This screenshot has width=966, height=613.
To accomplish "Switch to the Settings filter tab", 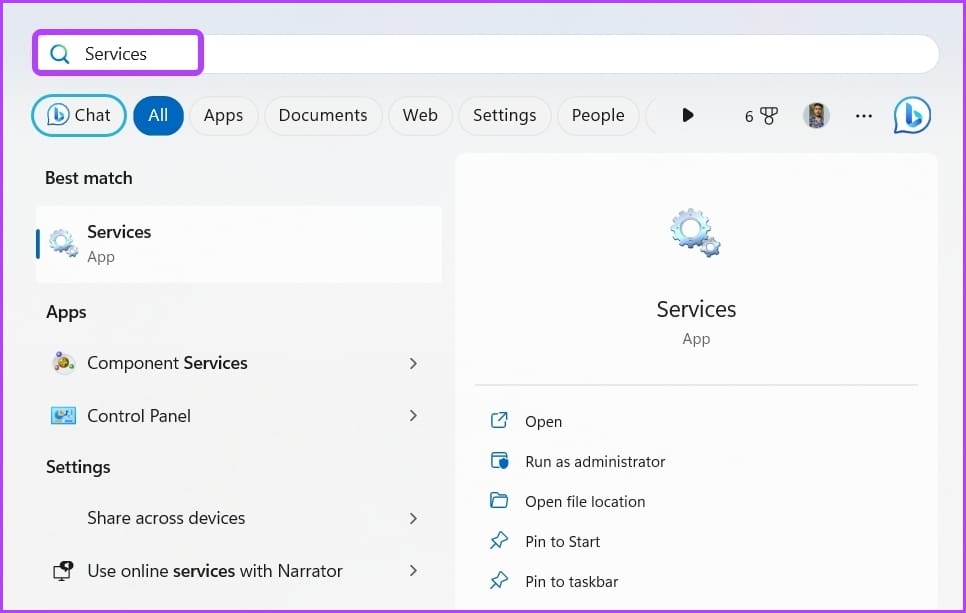I will pyautogui.click(x=505, y=115).
